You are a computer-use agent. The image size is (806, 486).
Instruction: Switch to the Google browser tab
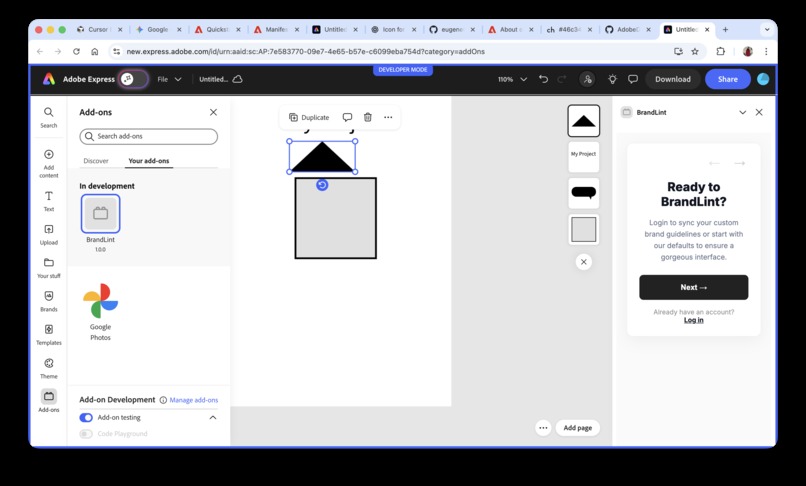click(158, 30)
